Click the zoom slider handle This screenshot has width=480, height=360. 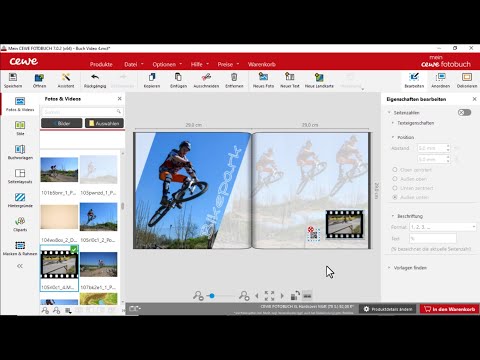pos(212,296)
